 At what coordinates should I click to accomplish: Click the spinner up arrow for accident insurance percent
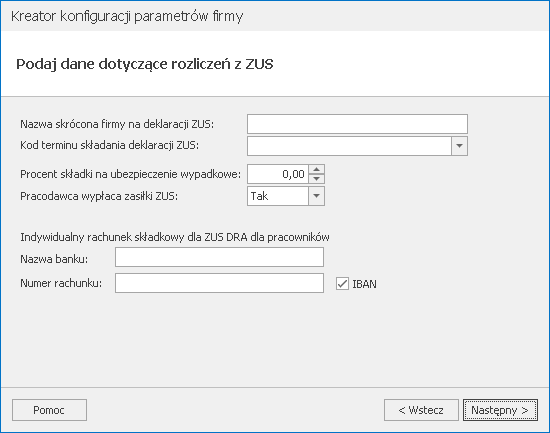pyautogui.click(x=316, y=169)
